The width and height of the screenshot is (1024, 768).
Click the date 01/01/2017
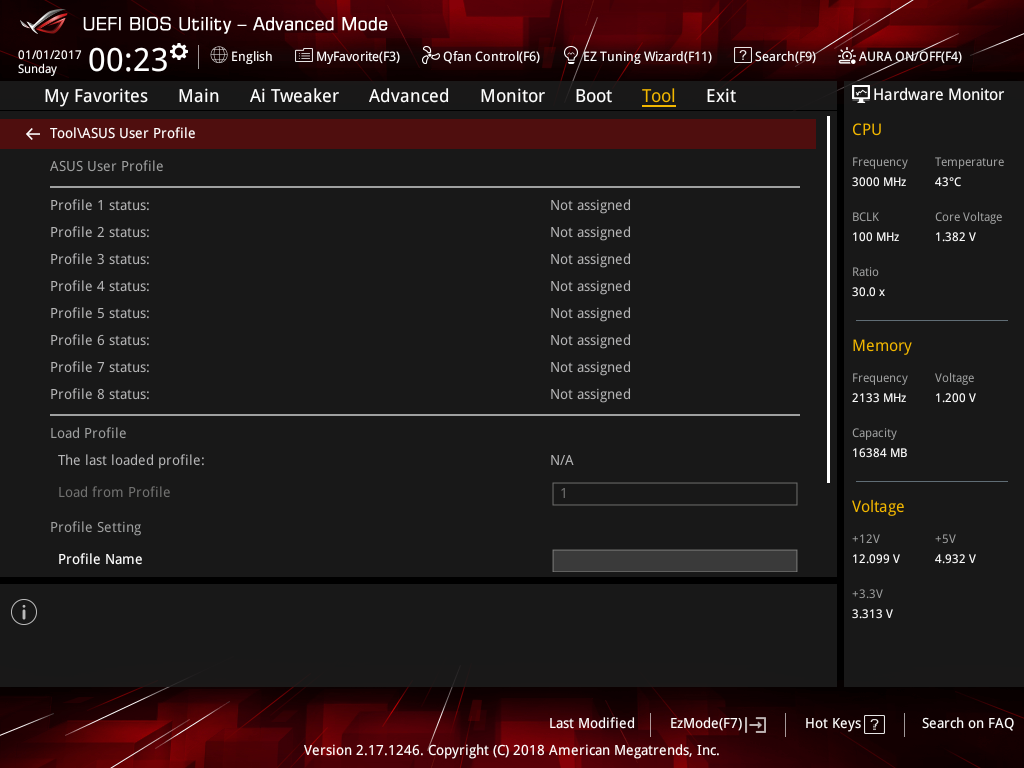pos(50,55)
